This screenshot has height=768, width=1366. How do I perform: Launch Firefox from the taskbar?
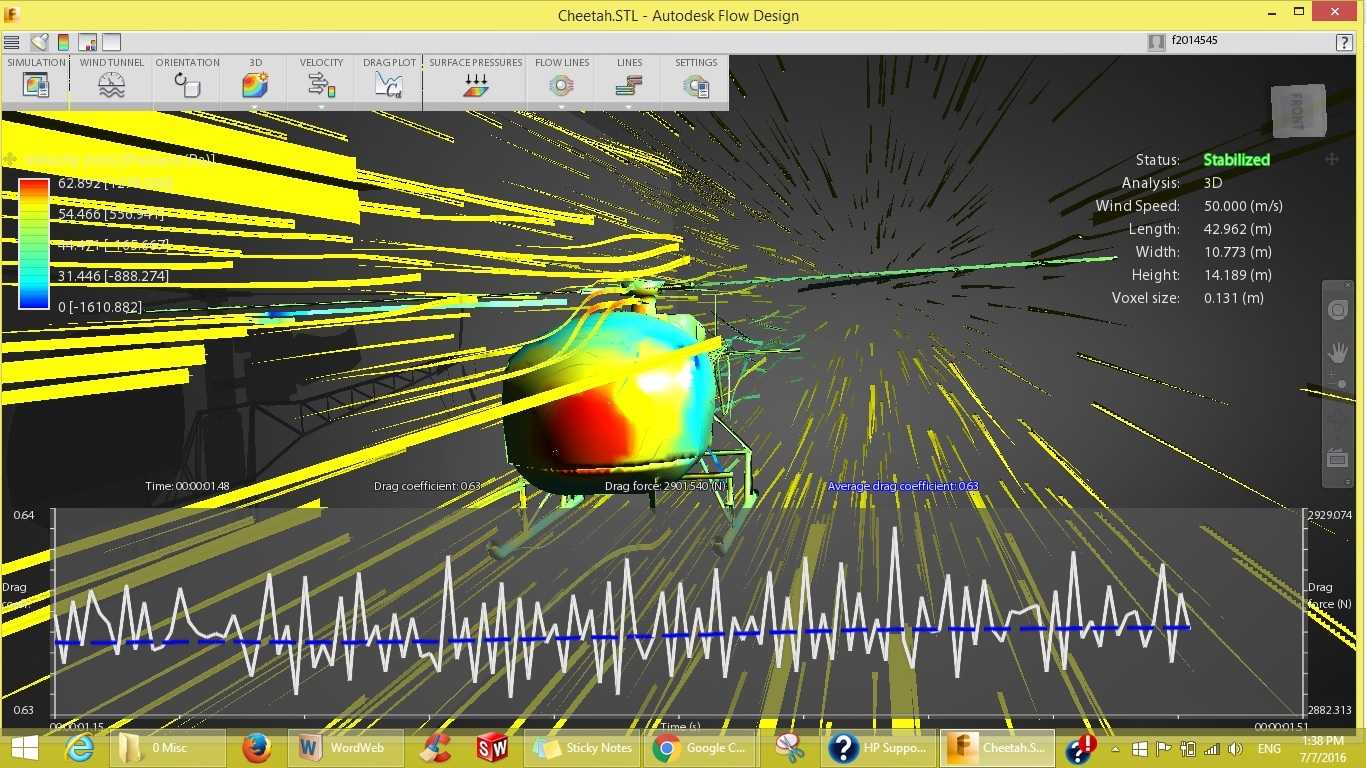click(x=257, y=748)
